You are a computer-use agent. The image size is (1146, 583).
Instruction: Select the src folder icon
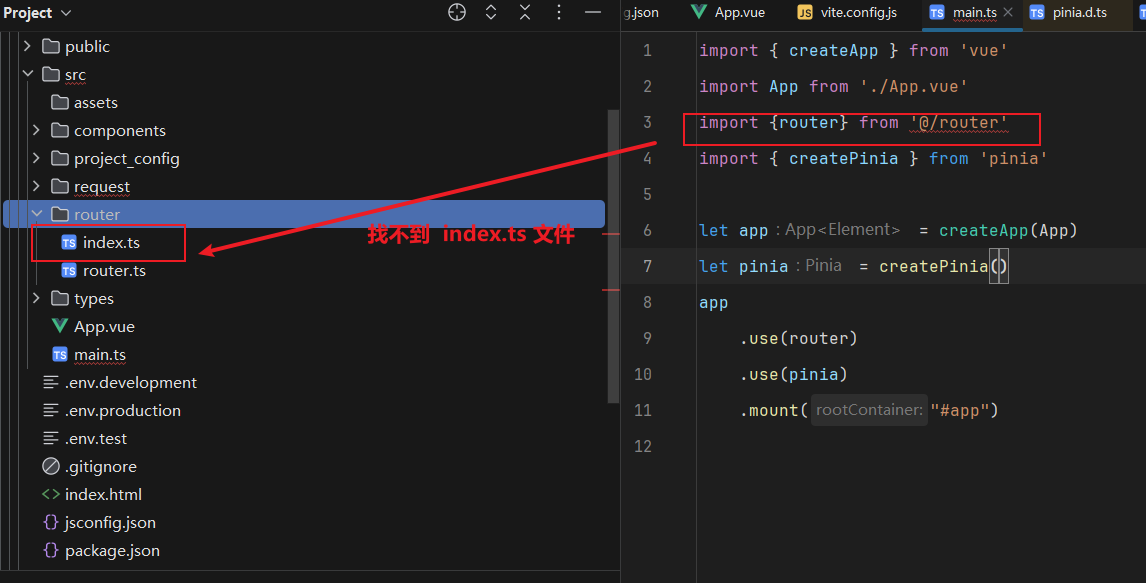pyautogui.click(x=51, y=74)
